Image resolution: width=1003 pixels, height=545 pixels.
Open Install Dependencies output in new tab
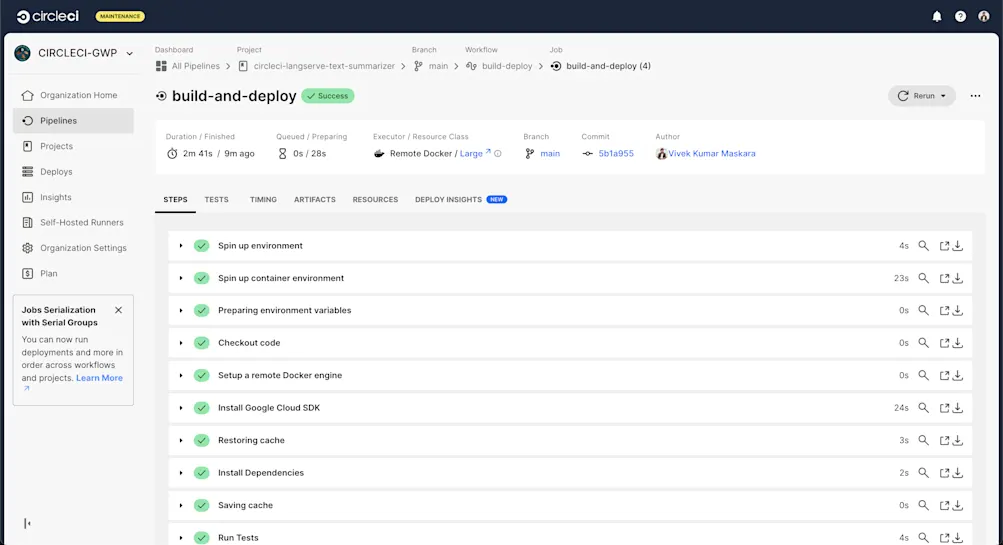[x=944, y=473]
